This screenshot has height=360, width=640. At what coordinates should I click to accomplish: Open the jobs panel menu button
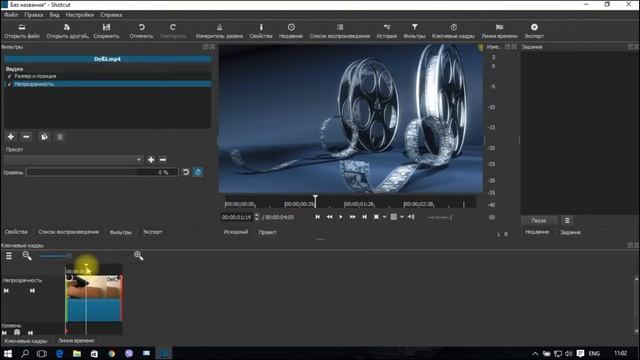click(x=567, y=220)
